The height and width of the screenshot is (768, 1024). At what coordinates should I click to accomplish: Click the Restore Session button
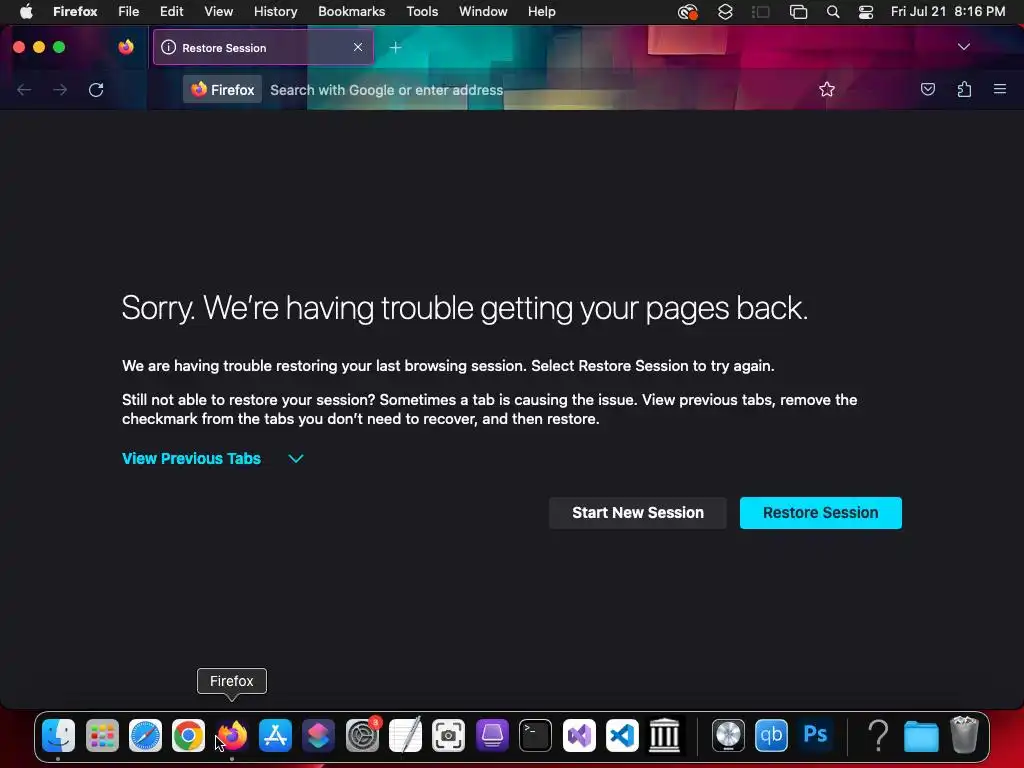click(x=820, y=513)
